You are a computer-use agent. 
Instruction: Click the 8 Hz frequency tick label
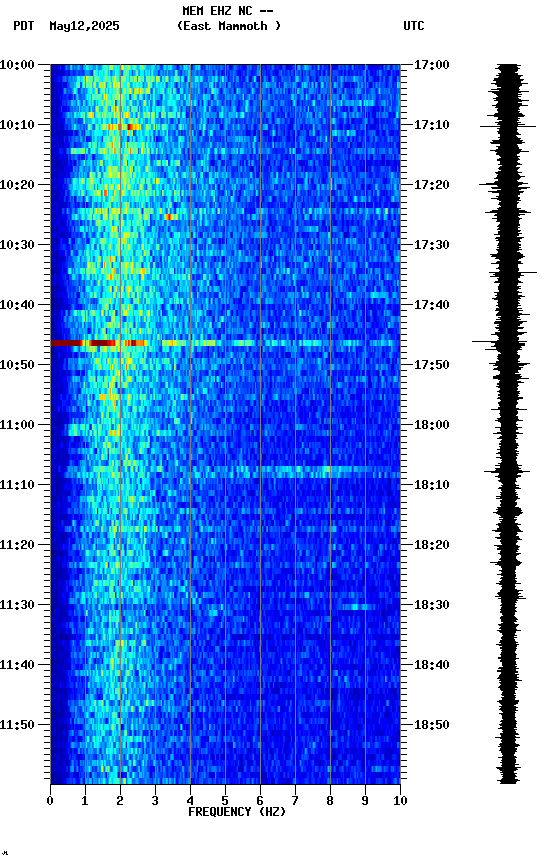point(330,801)
